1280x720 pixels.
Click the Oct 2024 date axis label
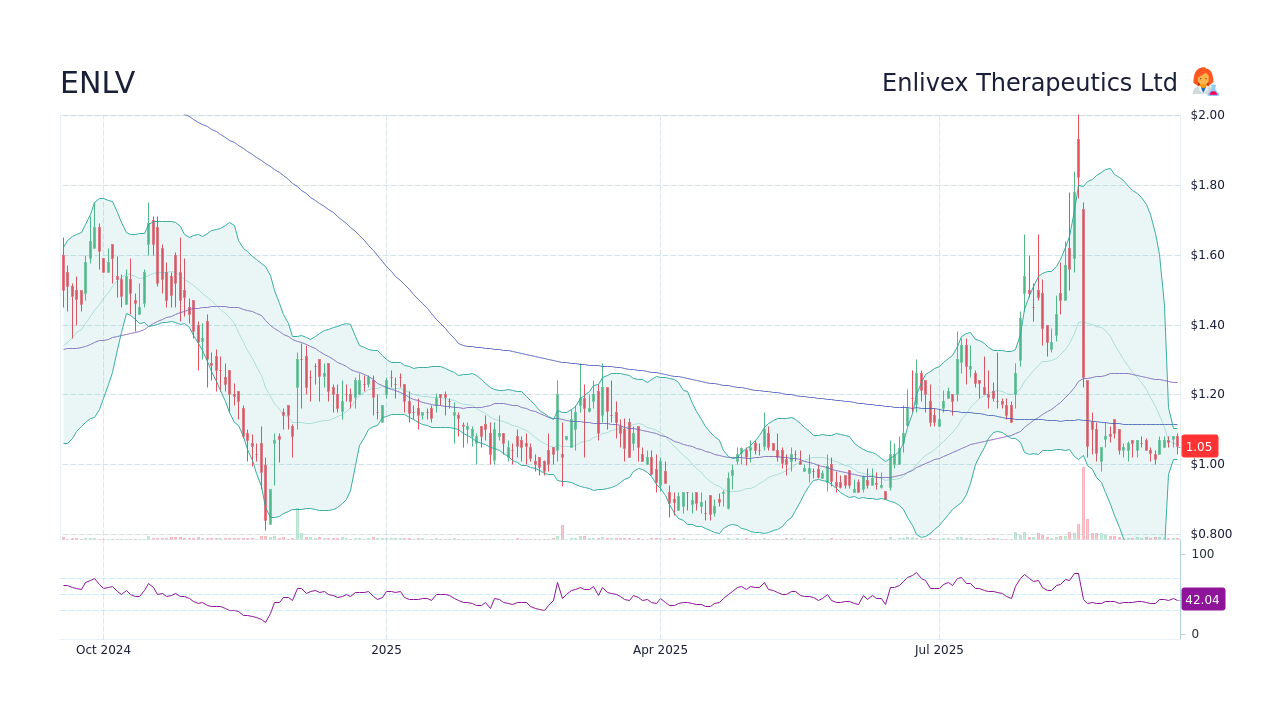tap(103, 649)
